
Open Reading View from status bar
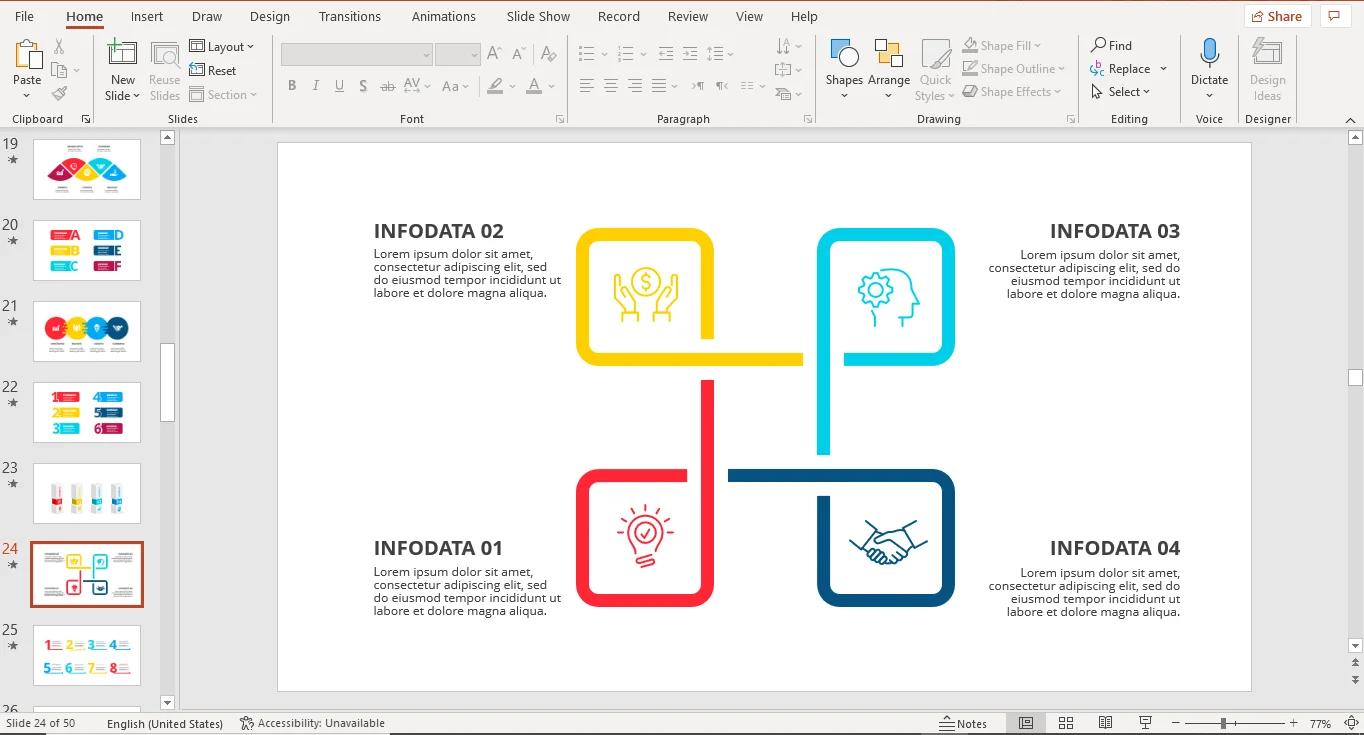tap(1106, 723)
